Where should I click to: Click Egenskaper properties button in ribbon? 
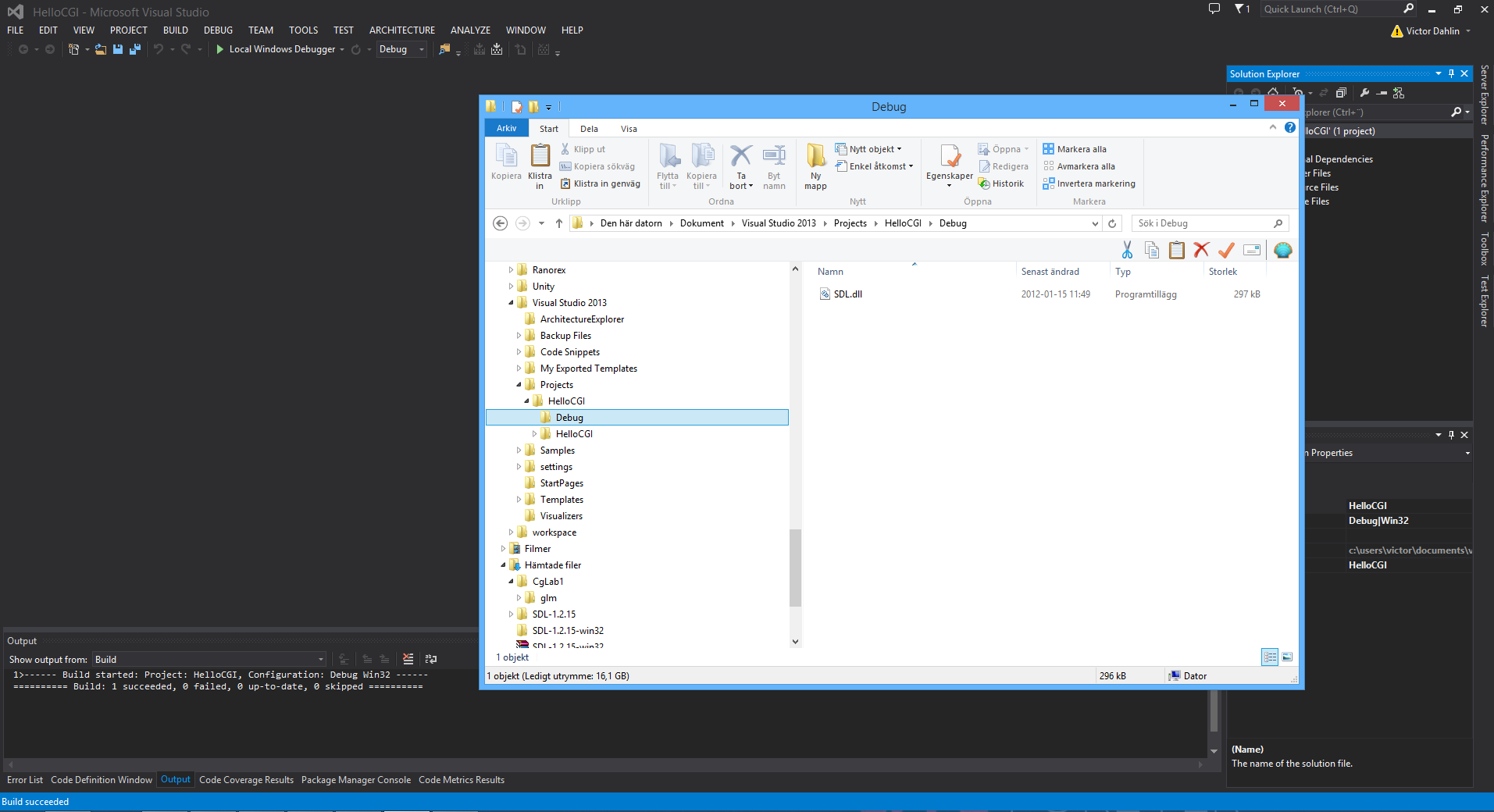point(950,166)
